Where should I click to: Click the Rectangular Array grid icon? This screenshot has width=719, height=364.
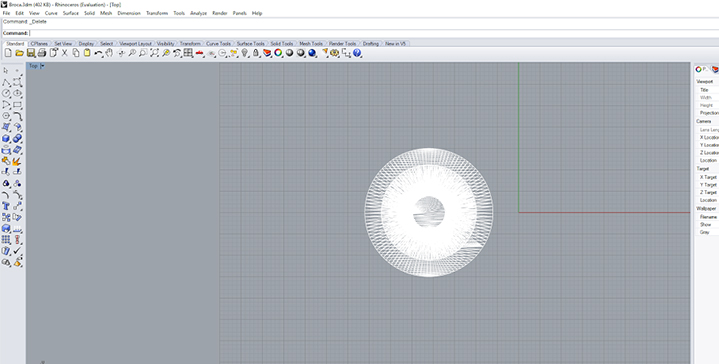[x=6, y=239]
